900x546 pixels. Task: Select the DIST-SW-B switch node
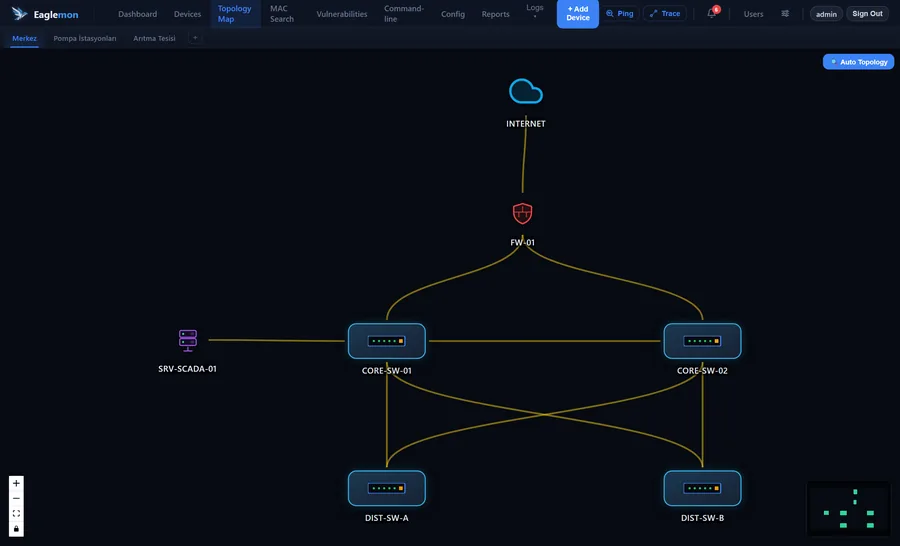703,489
